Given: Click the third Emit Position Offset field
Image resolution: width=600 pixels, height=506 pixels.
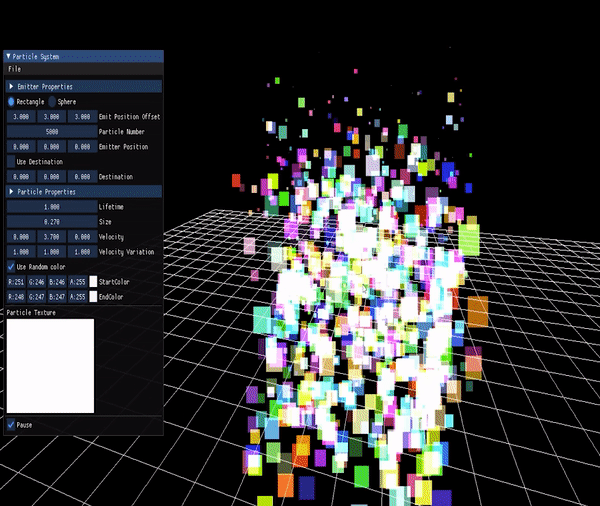Looking at the screenshot, I should point(82,116).
